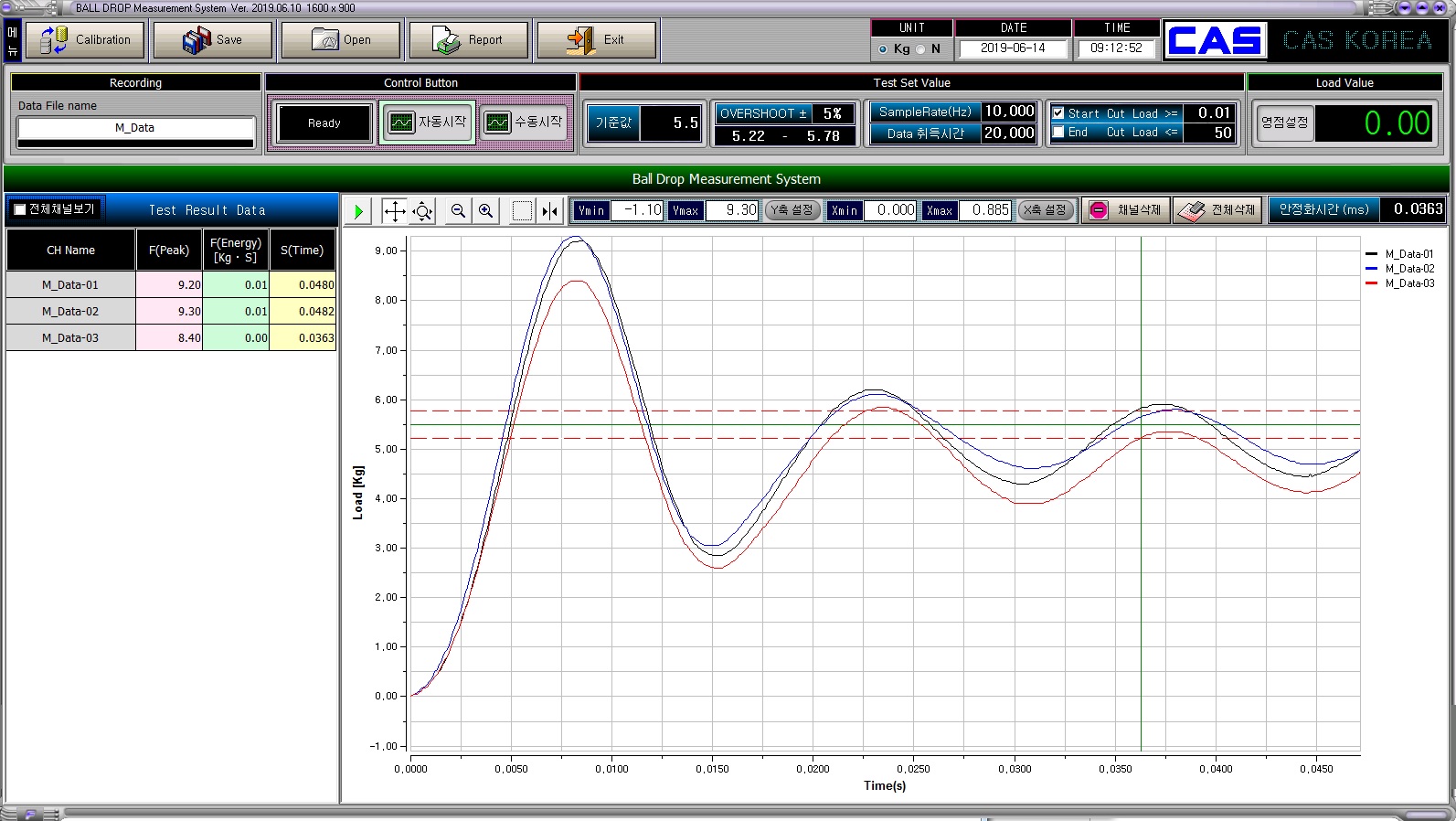Toggle the 전체채널보기 checkbox
This screenshot has height=821, width=1456.
click(x=20, y=210)
